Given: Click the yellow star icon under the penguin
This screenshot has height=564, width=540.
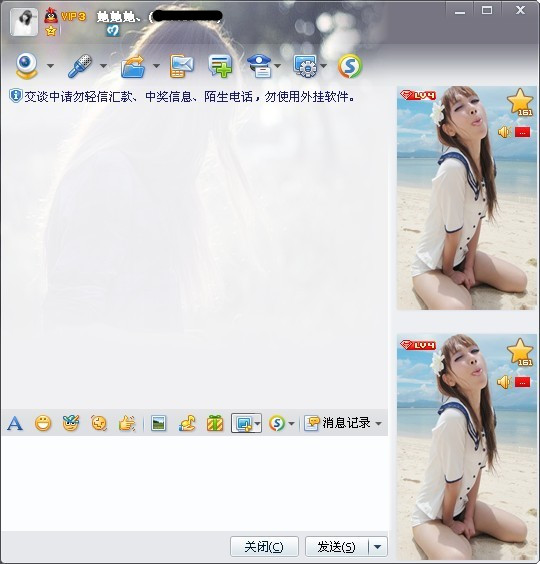Looking at the screenshot, I should pyautogui.click(x=51, y=31).
